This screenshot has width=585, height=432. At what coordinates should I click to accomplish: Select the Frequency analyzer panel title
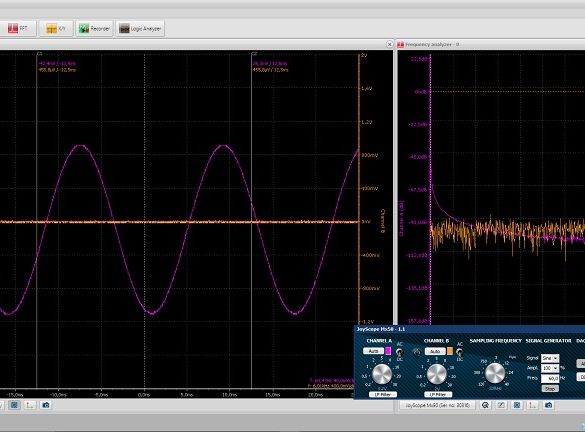(x=432, y=44)
